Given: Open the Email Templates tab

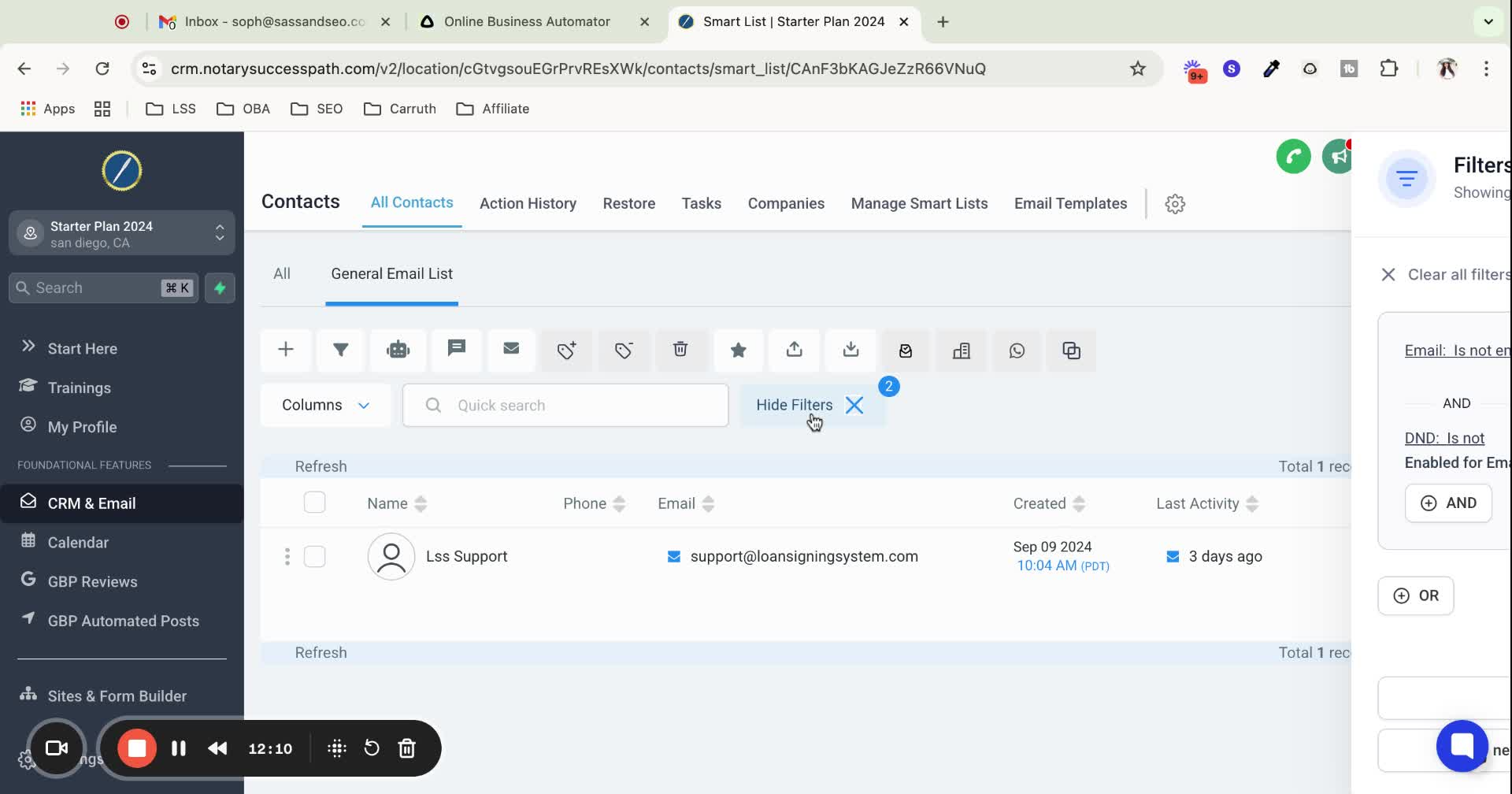Looking at the screenshot, I should click(1070, 203).
